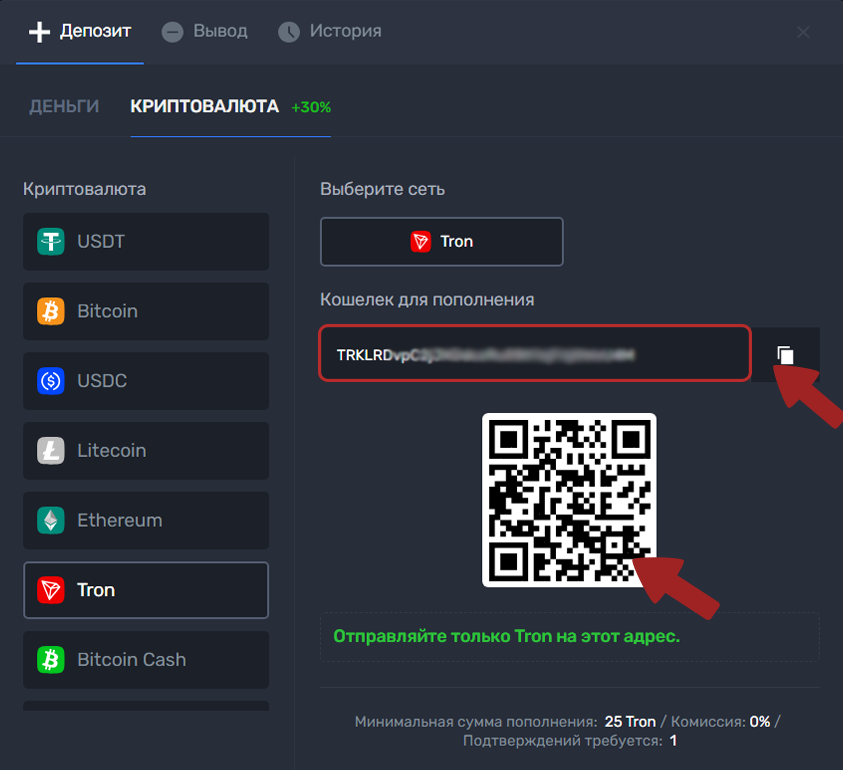Click the minus circle icon beside Вывод
843x770 pixels.
pos(173,32)
